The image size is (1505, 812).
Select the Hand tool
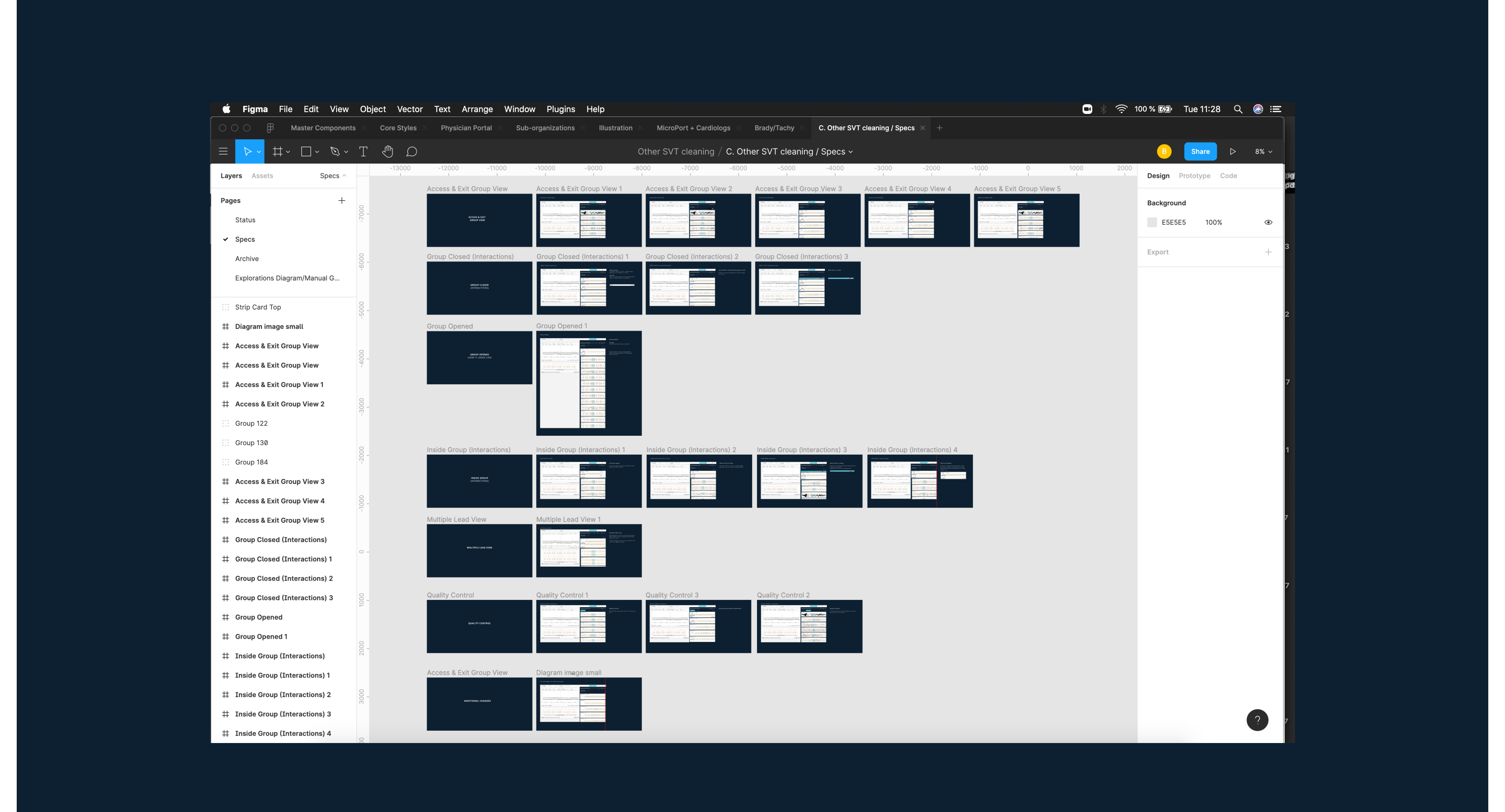click(x=387, y=151)
